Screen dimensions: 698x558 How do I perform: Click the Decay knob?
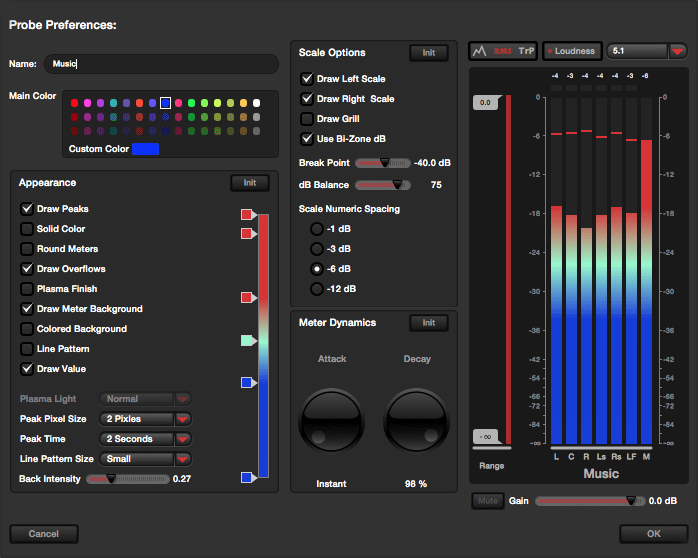(416, 421)
